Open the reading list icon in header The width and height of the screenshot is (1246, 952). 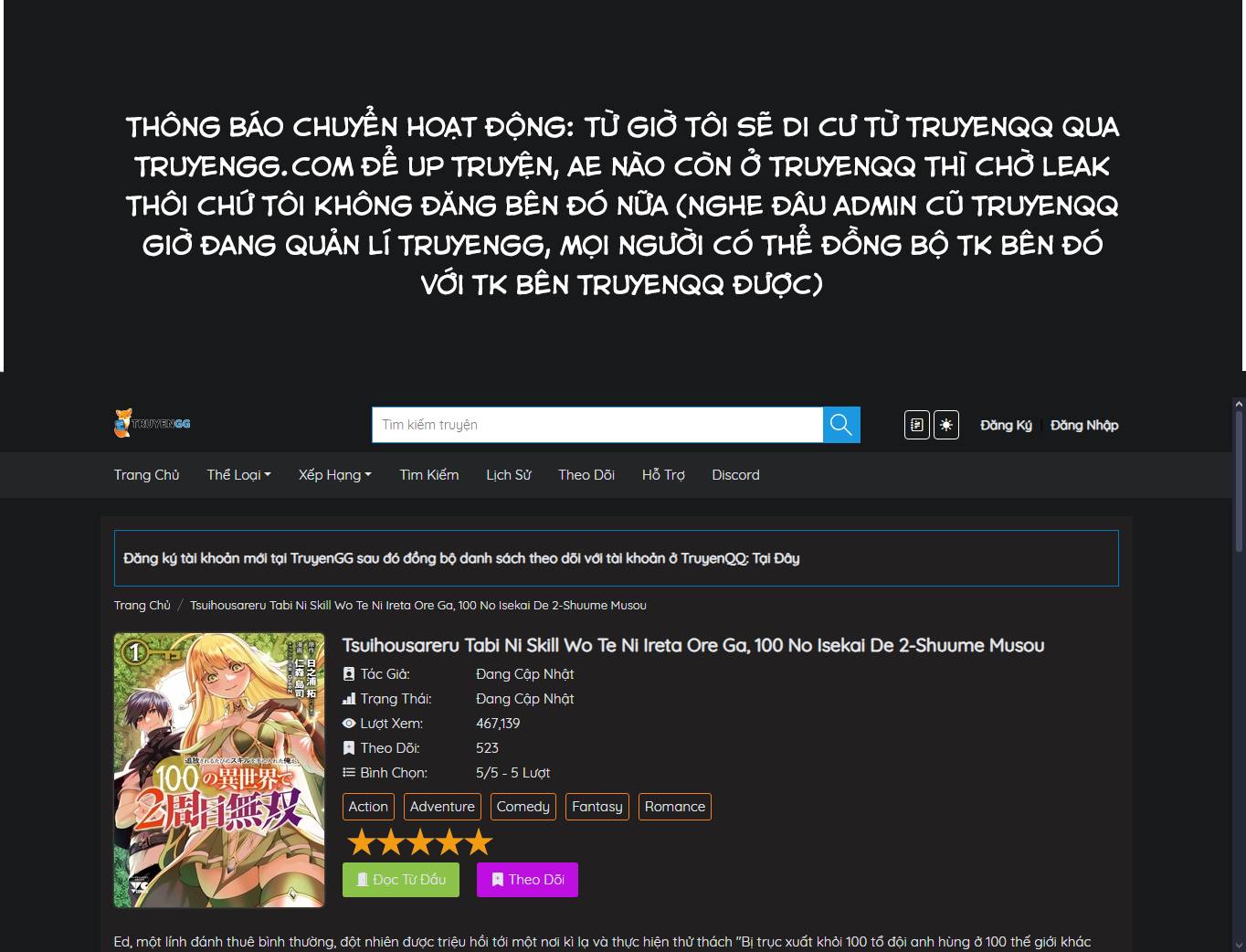(x=917, y=425)
